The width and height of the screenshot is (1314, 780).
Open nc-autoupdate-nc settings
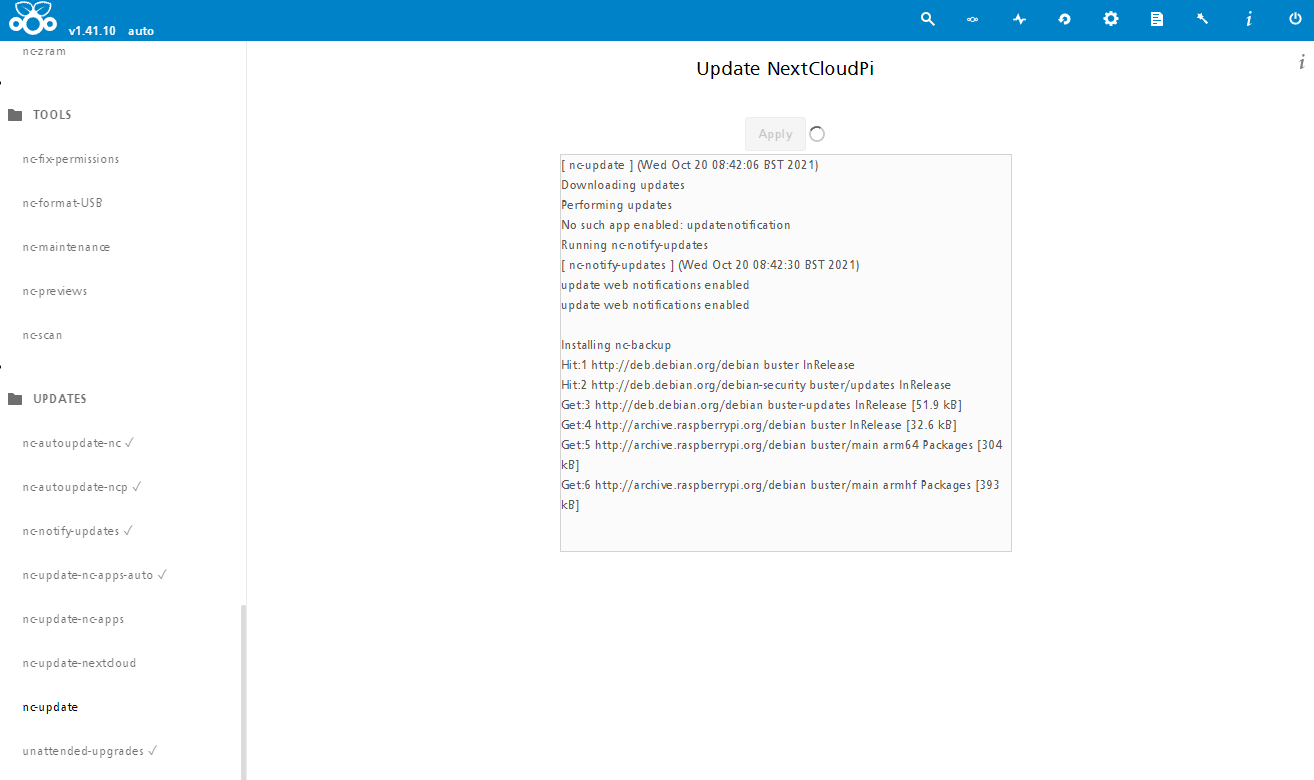pos(78,443)
